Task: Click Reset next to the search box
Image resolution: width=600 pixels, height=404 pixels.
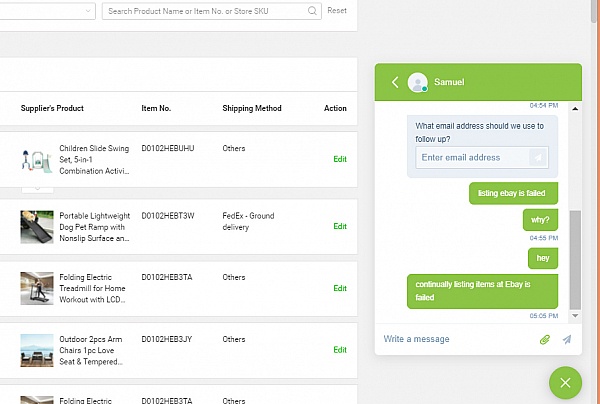Action: click(337, 11)
